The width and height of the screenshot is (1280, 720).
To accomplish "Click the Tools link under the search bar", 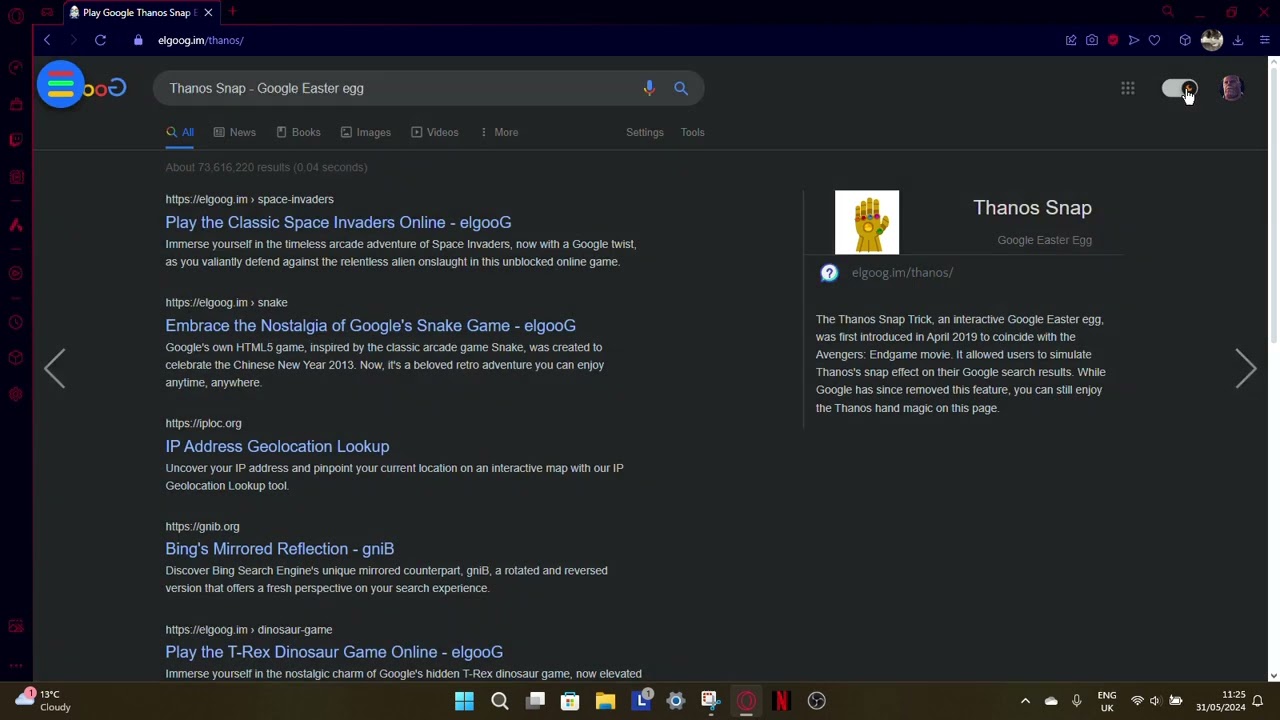I will pyautogui.click(x=692, y=132).
